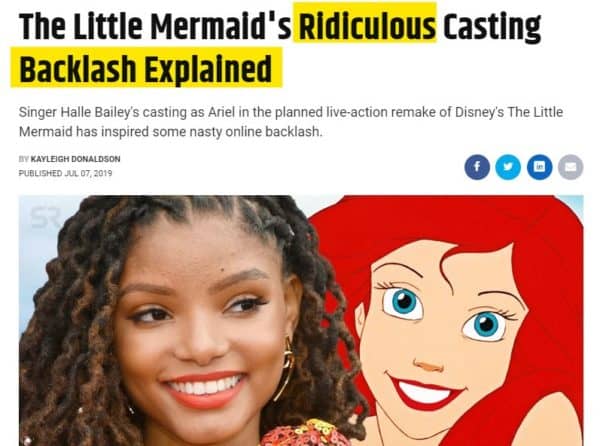Share the article on Twitter
This screenshot has width=600, height=446.
pyautogui.click(x=508, y=167)
